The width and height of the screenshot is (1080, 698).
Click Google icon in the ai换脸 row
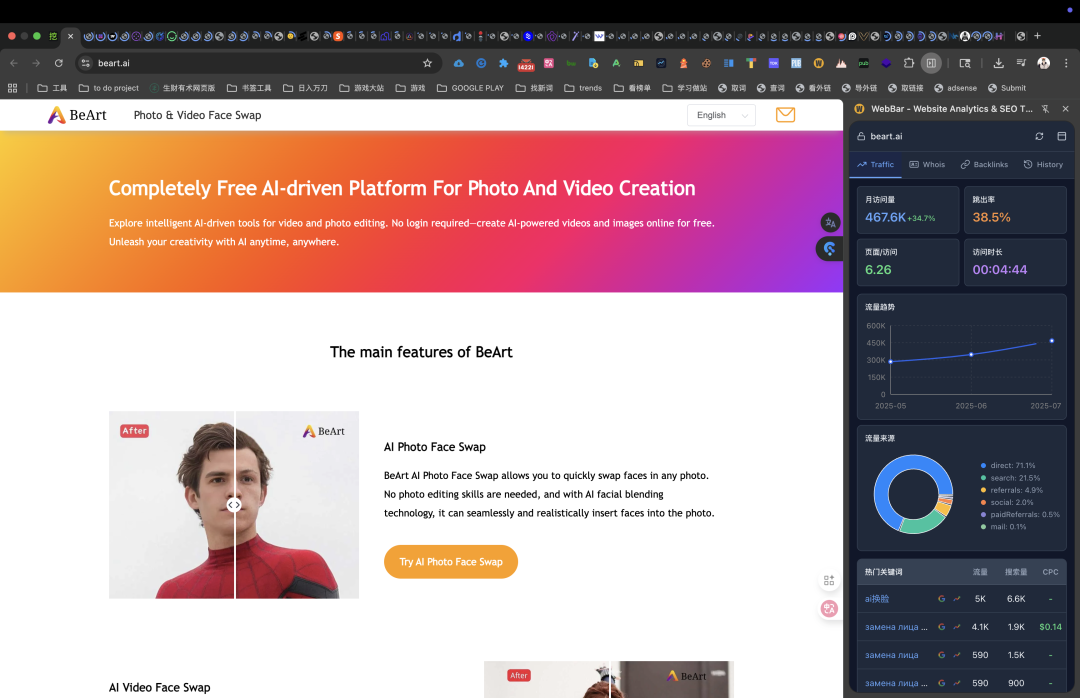coord(942,599)
